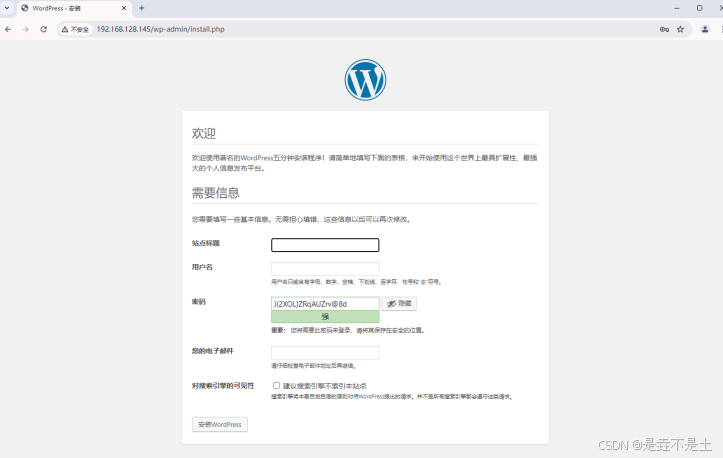
Task: Click the not-secure warning indicator
Action: pyautogui.click(x=75, y=29)
